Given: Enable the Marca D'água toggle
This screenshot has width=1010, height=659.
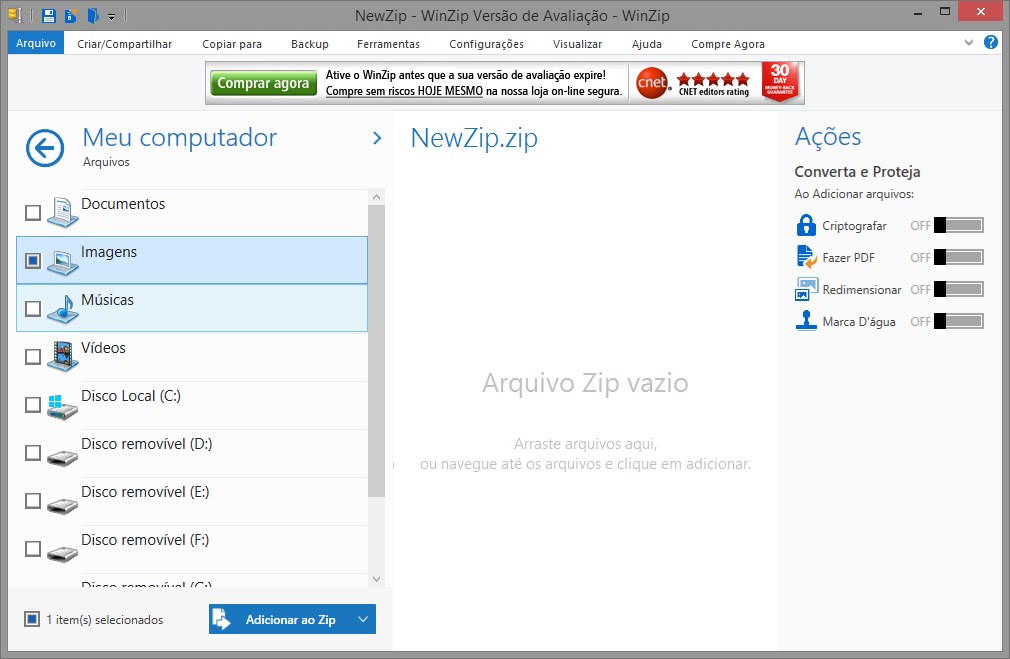Looking at the screenshot, I should 958,321.
